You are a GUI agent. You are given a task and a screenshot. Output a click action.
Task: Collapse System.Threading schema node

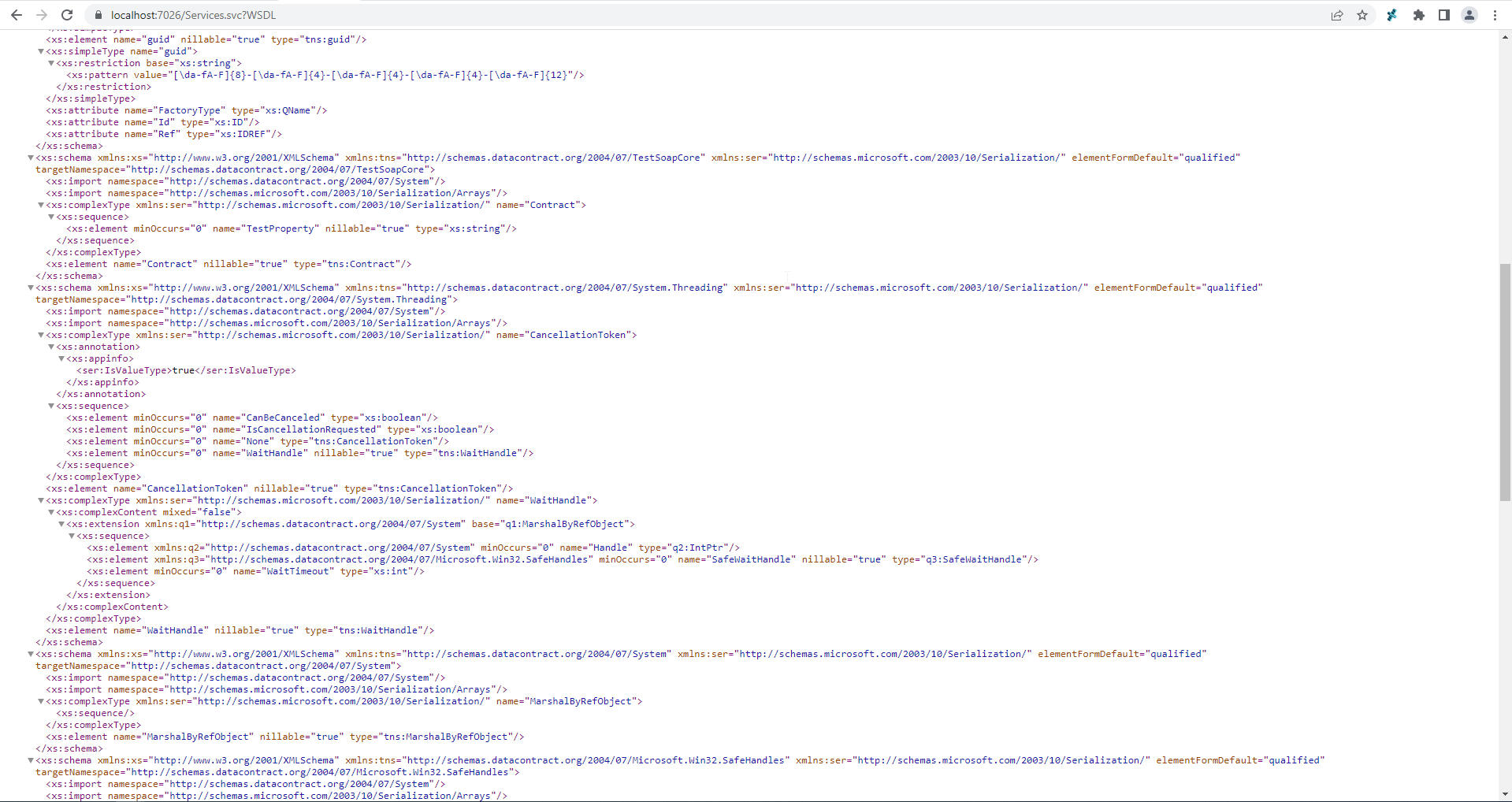31,288
